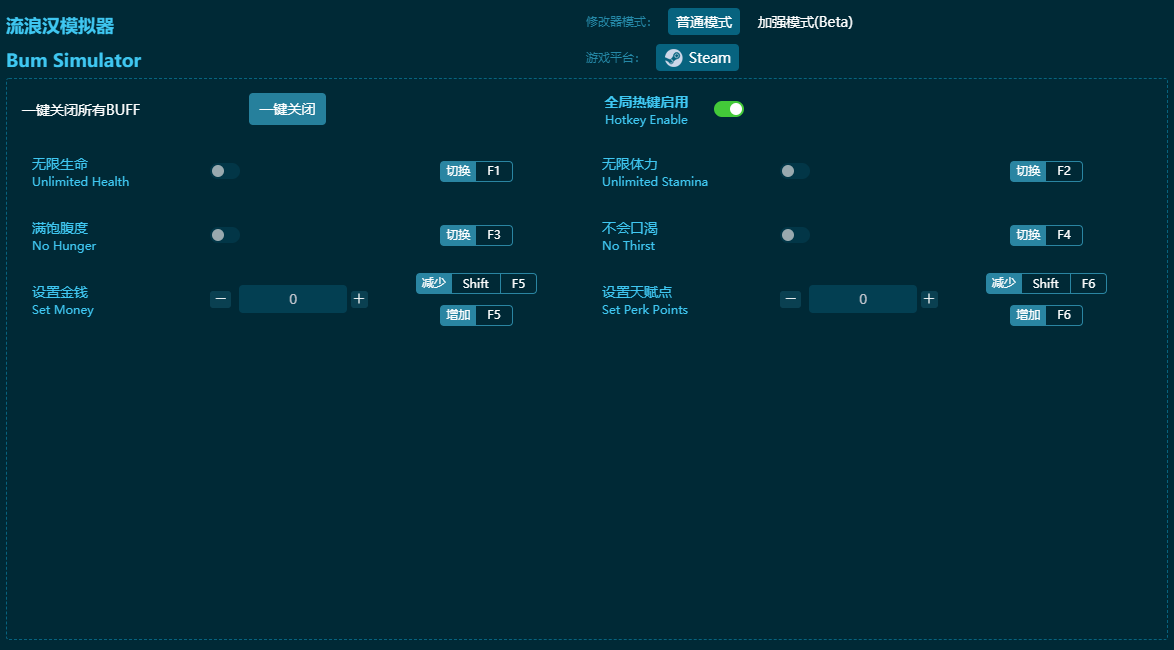Screen dimensions: 1174x650
Task: Decrease Set Perk Points with minus icon
Action: tap(791, 299)
